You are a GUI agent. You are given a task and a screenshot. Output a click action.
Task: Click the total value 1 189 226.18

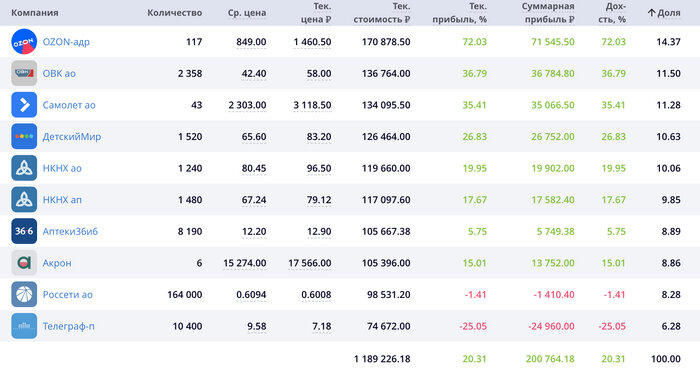[x=382, y=359]
